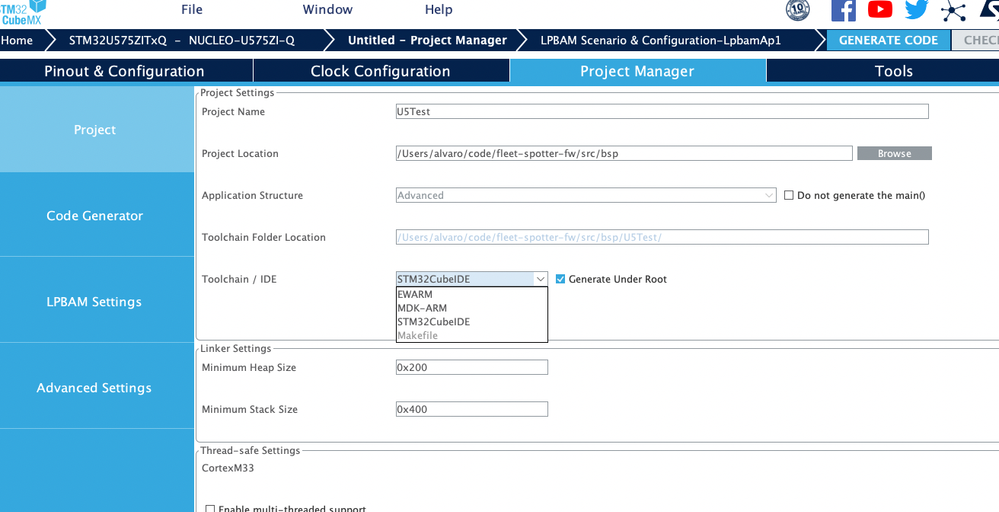Click the Project Location path field
The image size is (999, 512).
[624, 153]
